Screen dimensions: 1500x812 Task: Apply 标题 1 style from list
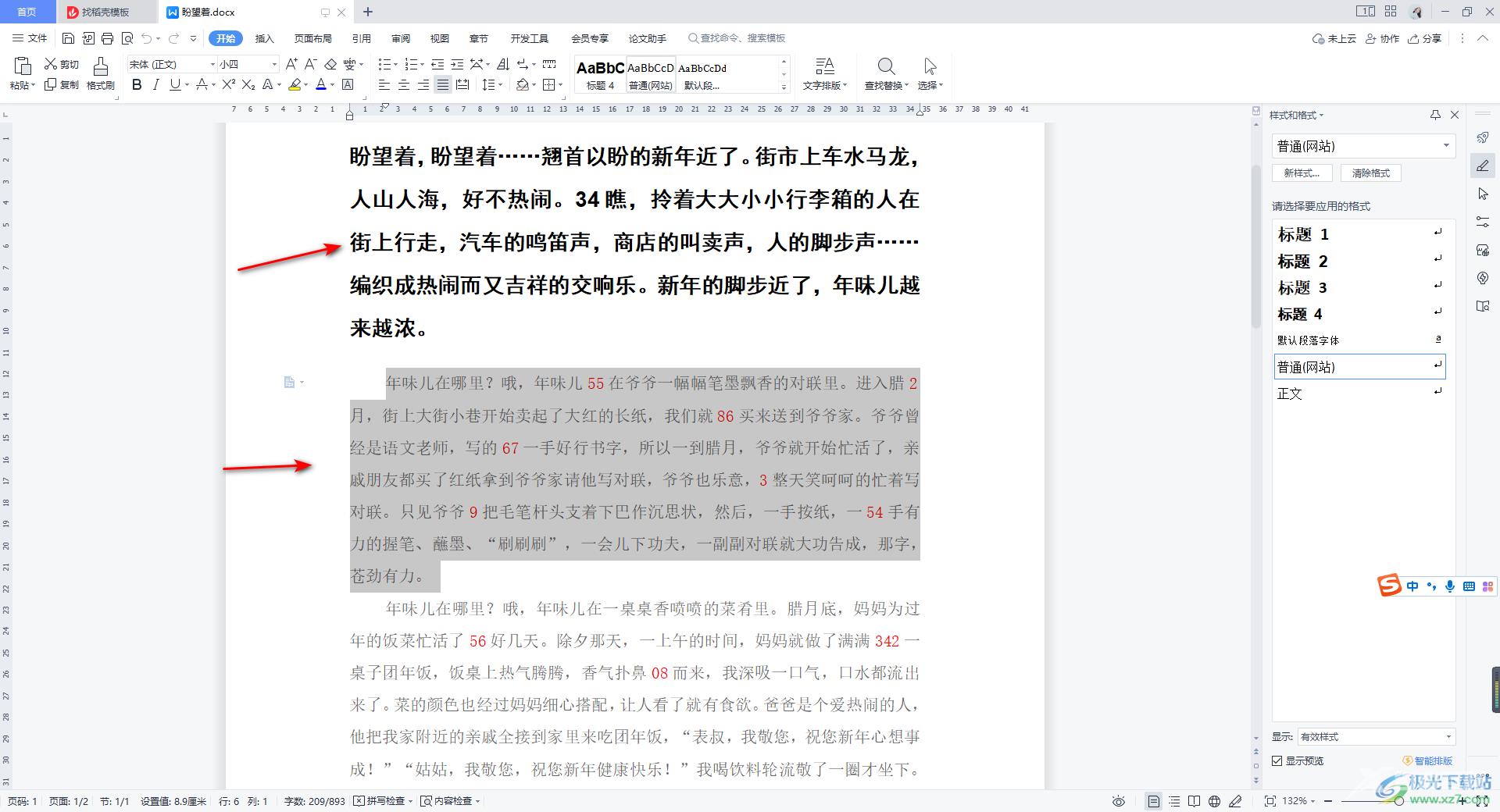pyautogui.click(x=1359, y=234)
